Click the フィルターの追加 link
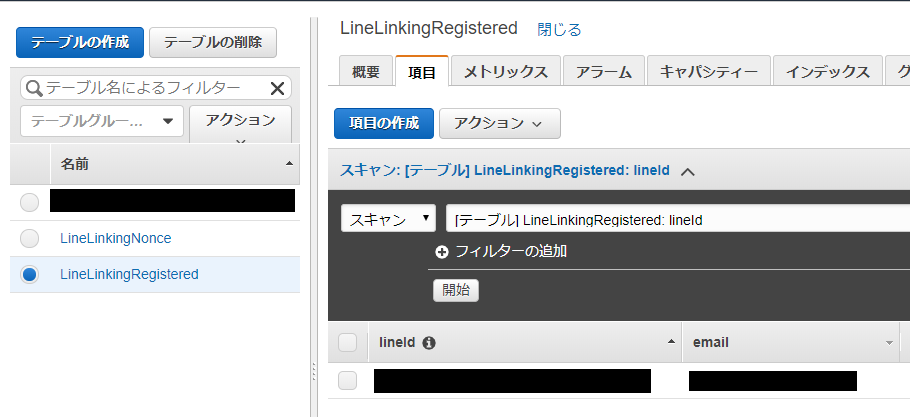Viewport: 910px width, 417px height. 511,252
